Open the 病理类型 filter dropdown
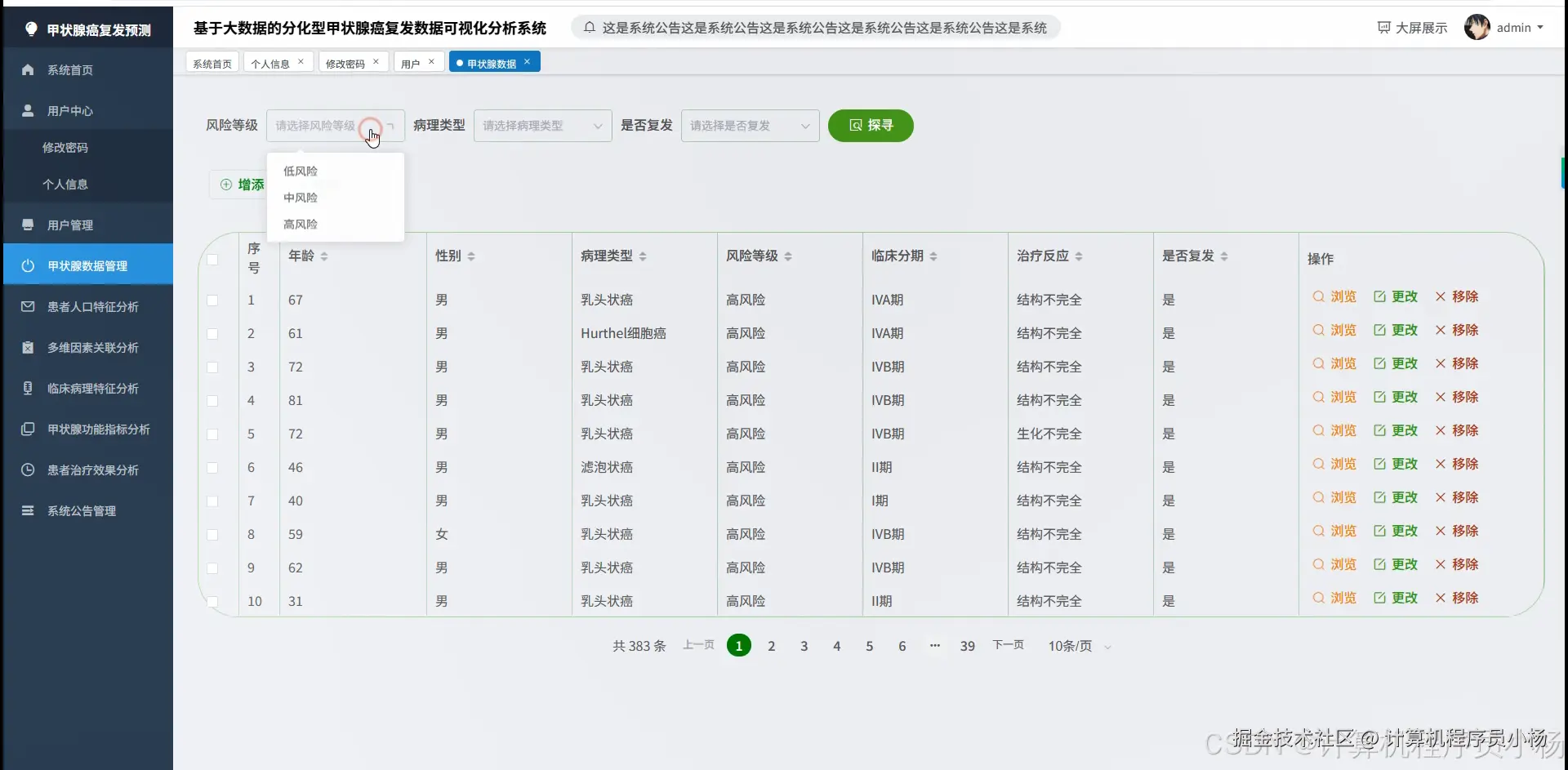The width and height of the screenshot is (1568, 770). [x=542, y=125]
